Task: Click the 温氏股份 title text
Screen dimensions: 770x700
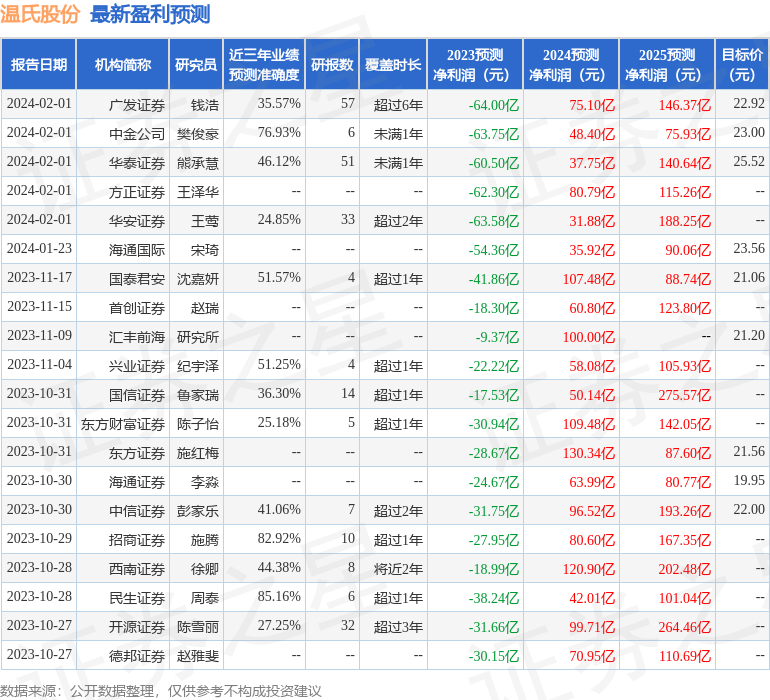Action: (40, 14)
